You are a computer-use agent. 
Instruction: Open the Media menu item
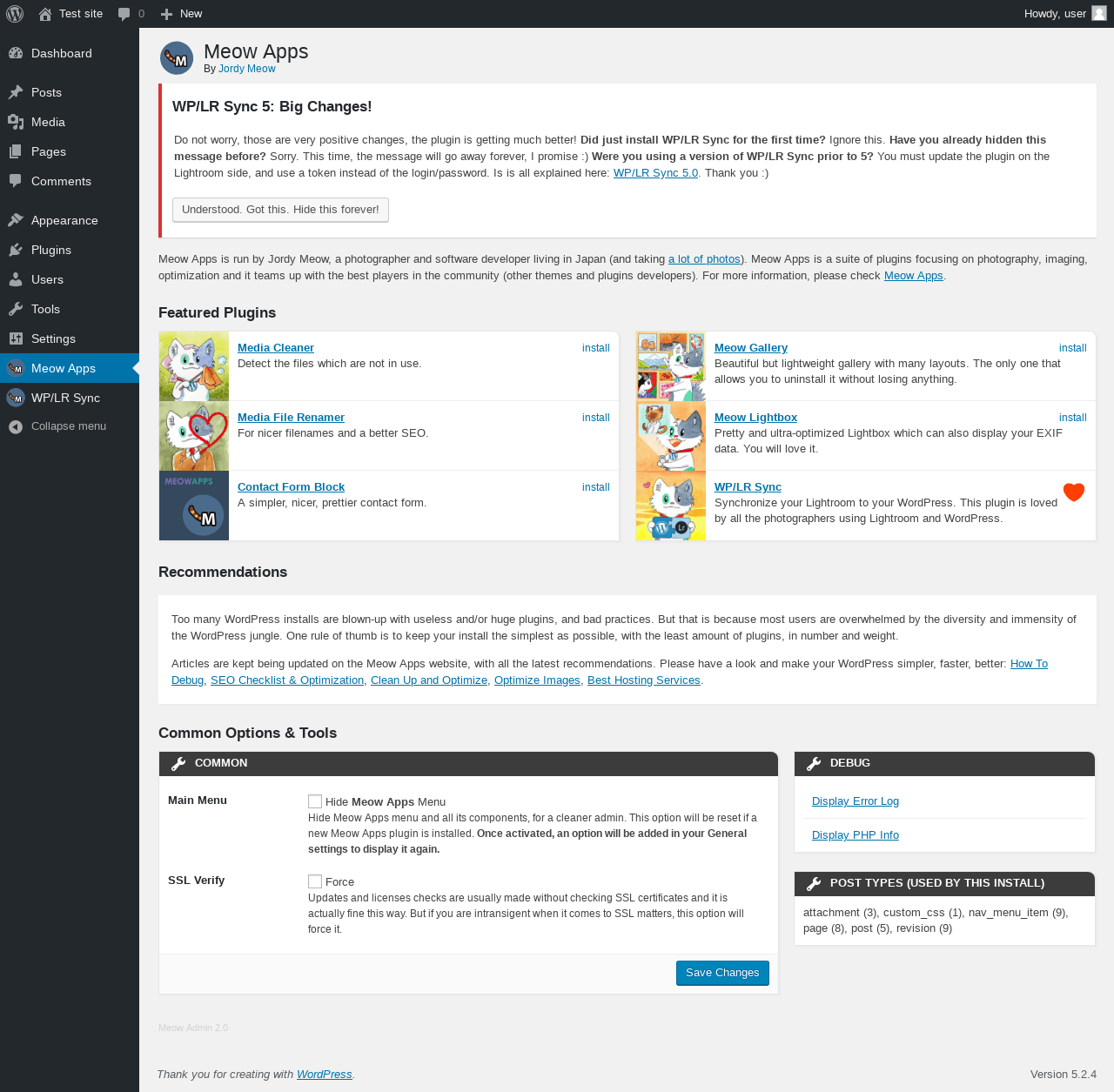[x=70, y=122]
